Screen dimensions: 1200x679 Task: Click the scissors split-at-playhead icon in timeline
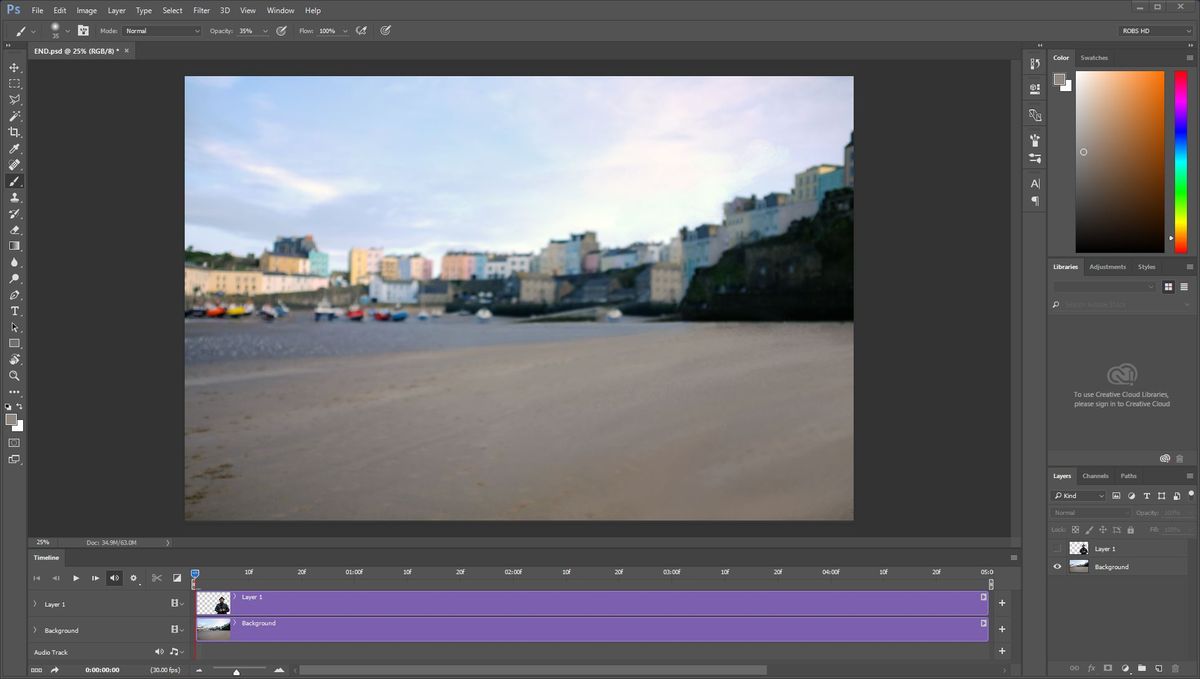(x=156, y=578)
